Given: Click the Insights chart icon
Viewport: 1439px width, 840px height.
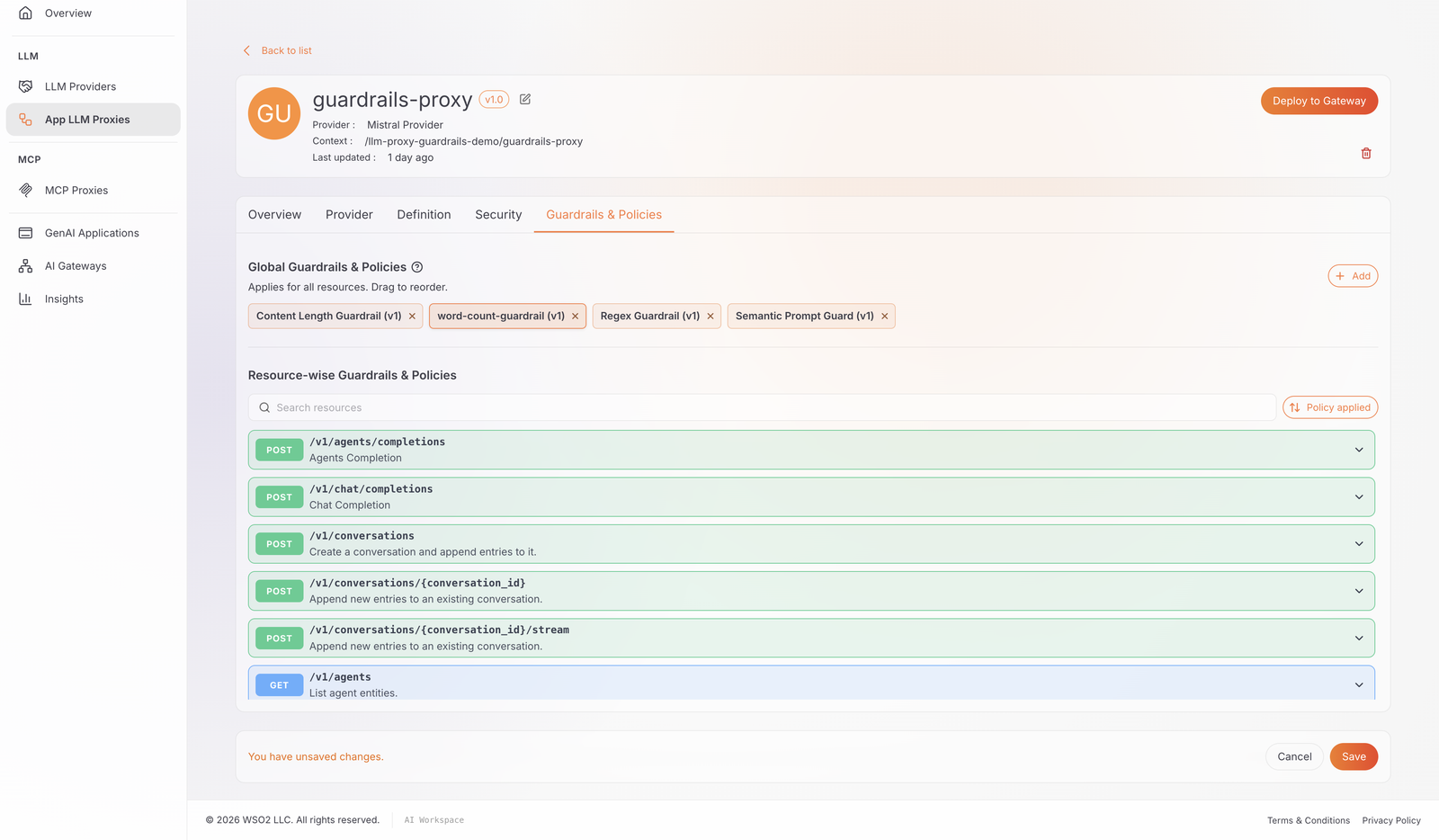Looking at the screenshot, I should pyautogui.click(x=26, y=299).
